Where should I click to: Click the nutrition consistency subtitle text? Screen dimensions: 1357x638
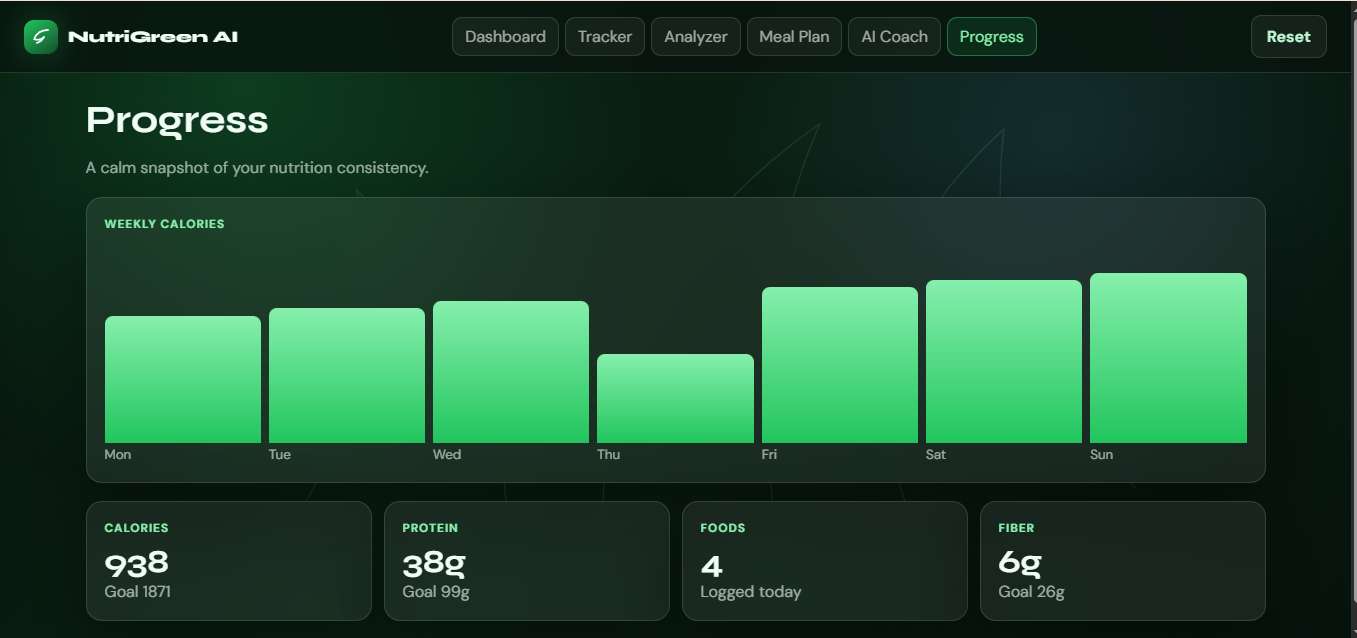pos(257,168)
